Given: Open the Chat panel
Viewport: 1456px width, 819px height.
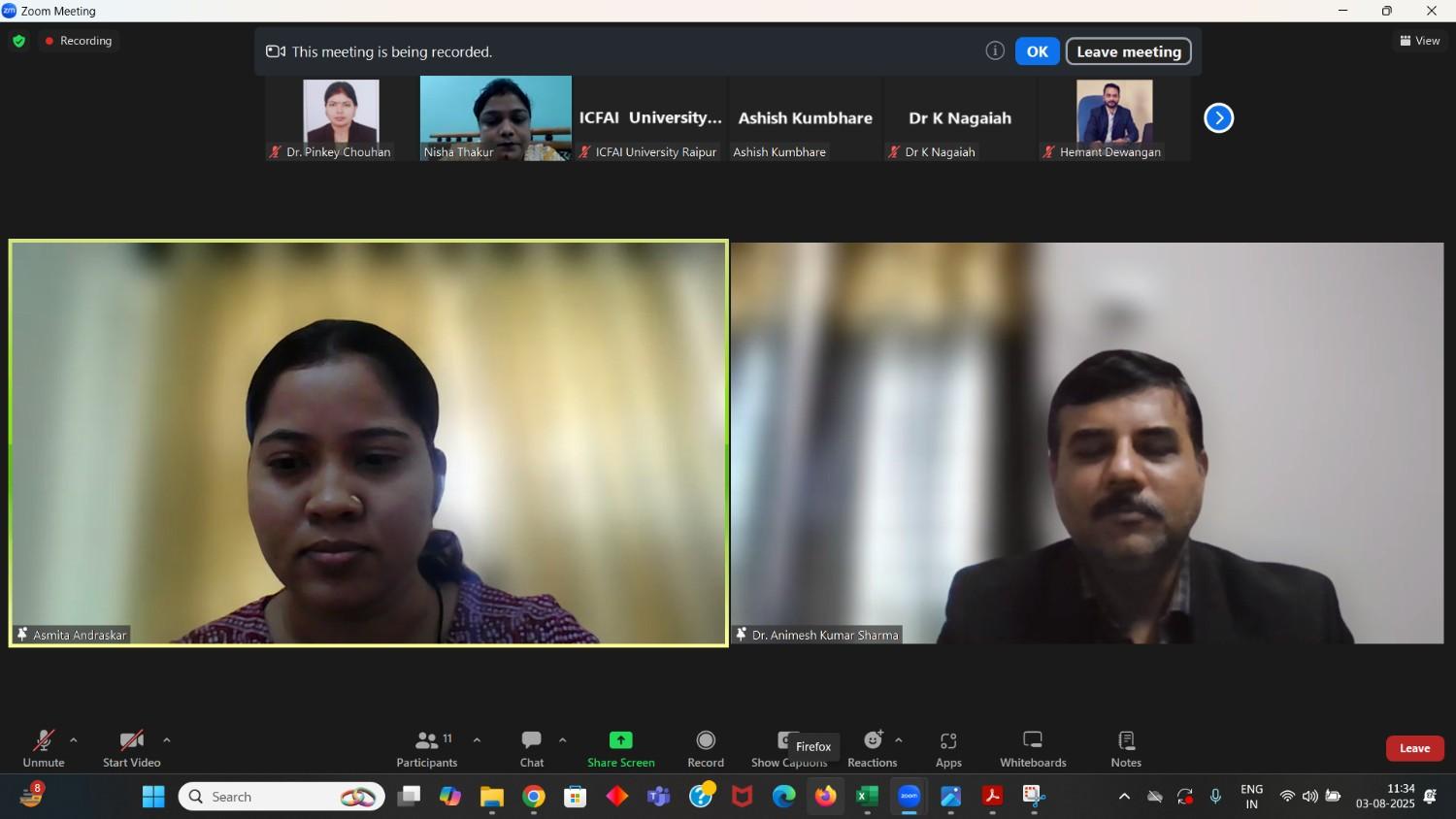Looking at the screenshot, I should (532, 748).
